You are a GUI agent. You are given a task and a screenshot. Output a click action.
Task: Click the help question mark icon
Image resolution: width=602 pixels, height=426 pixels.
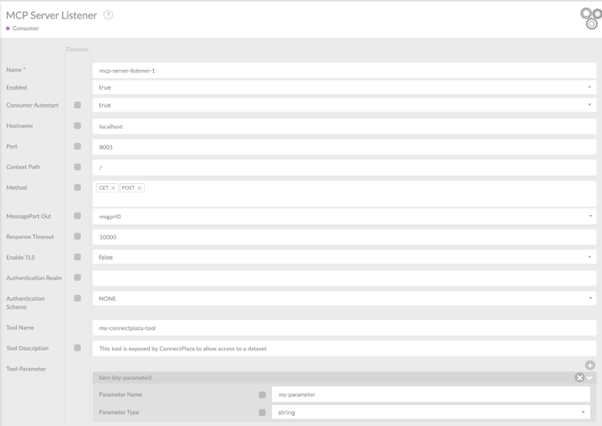coord(108,15)
